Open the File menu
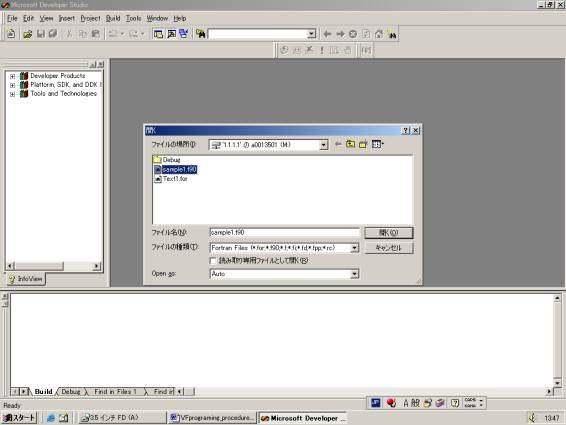 (x=12, y=18)
